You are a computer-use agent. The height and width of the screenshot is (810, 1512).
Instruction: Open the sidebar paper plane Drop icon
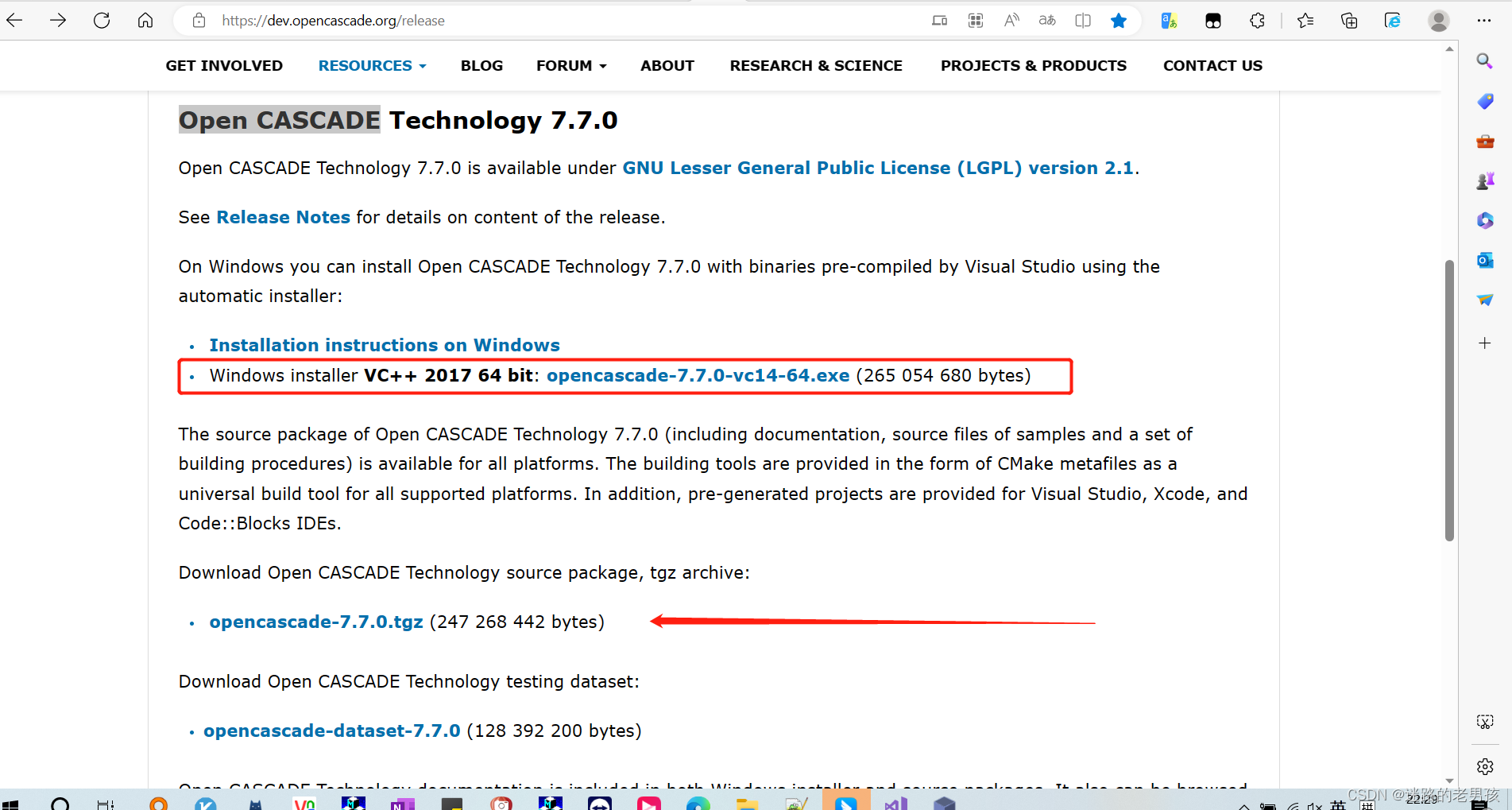tap(1485, 300)
